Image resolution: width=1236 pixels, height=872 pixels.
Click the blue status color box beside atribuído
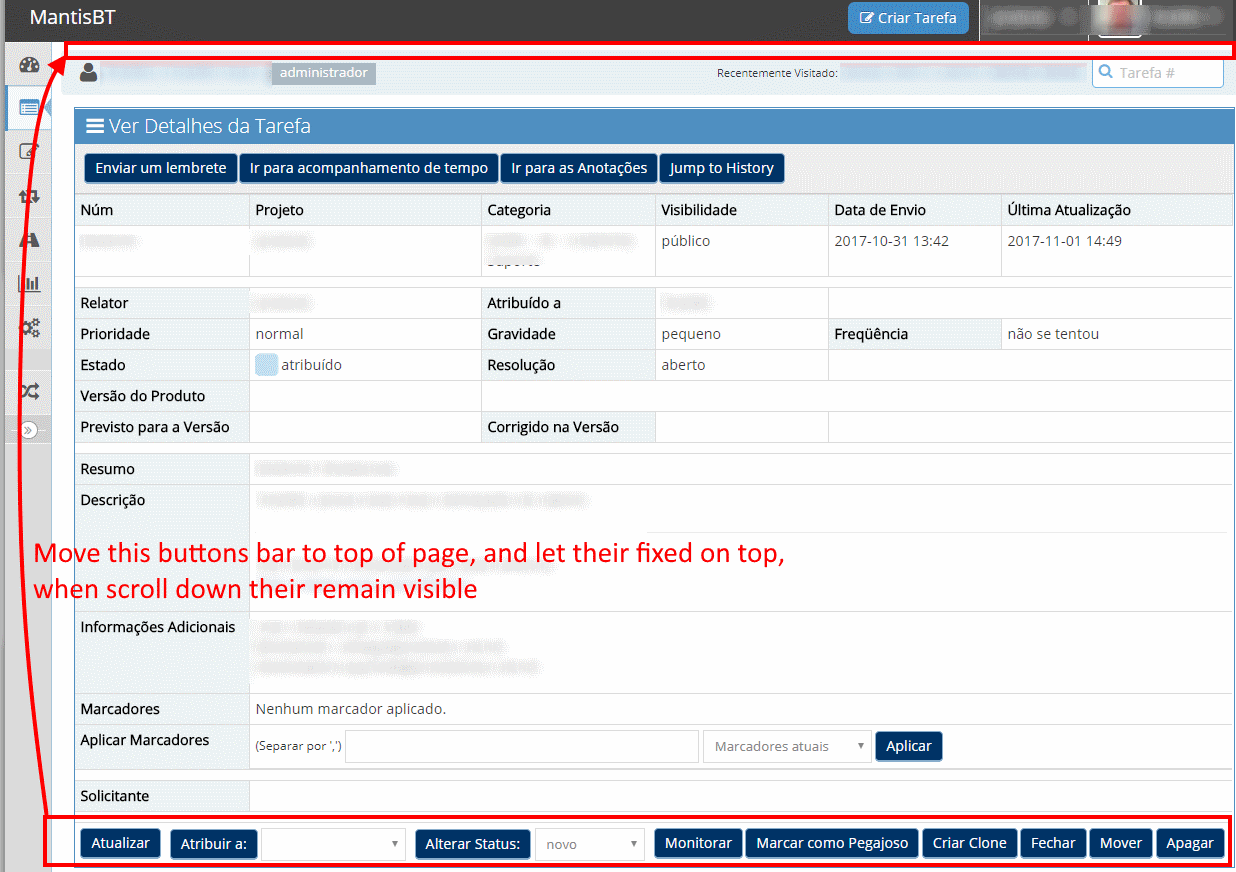coord(266,365)
